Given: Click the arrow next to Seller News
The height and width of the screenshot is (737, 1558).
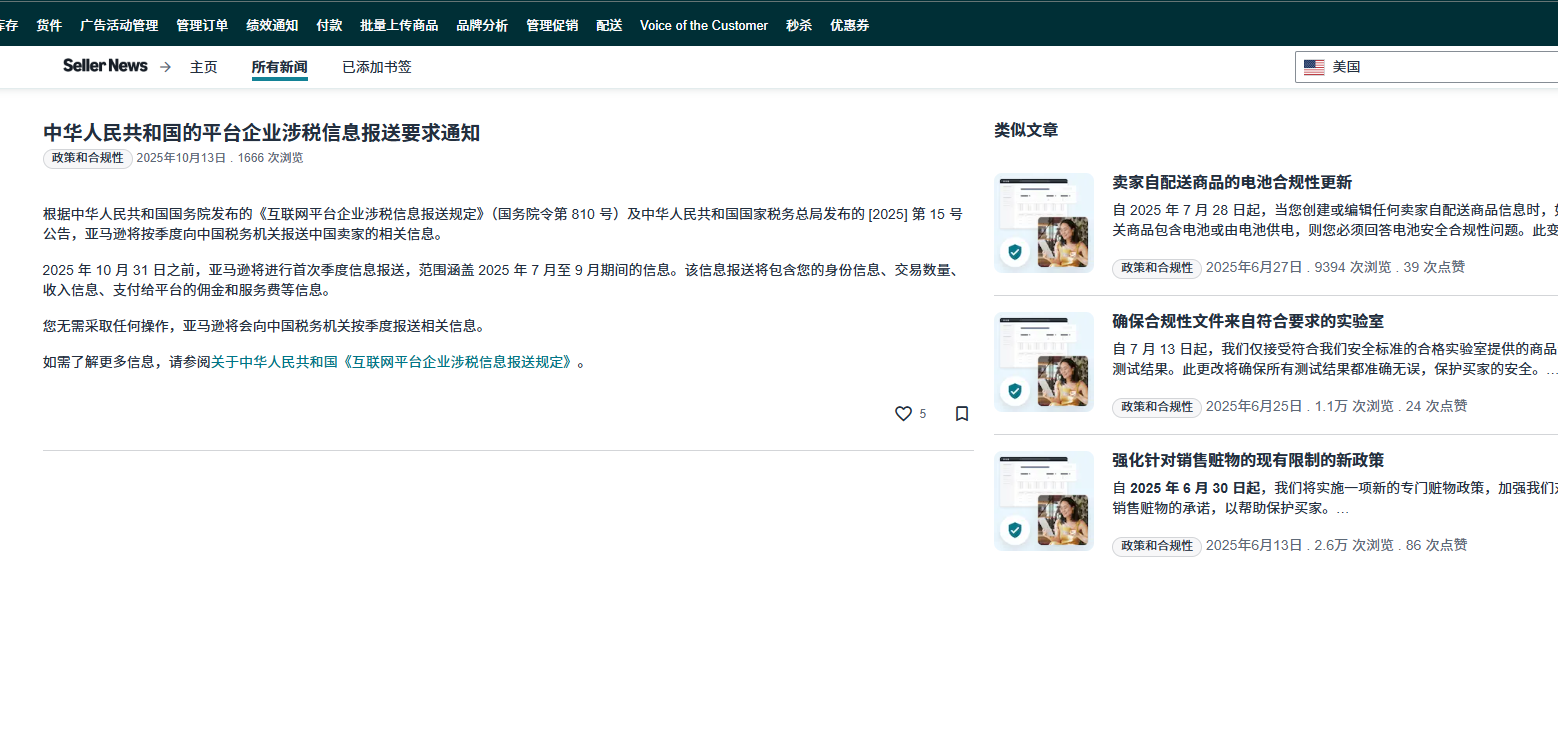Looking at the screenshot, I should tap(165, 67).
